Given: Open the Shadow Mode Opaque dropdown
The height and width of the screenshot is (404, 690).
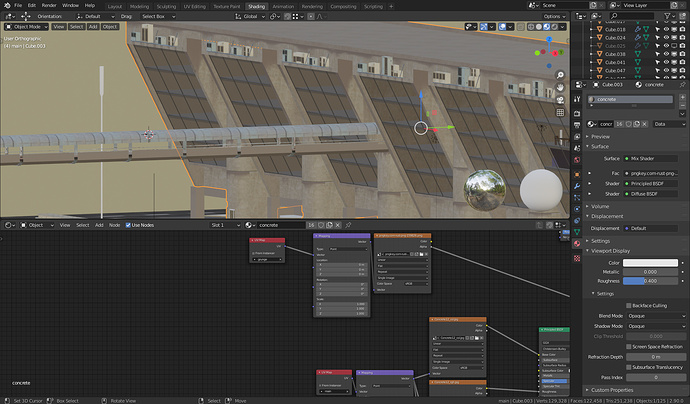Looking at the screenshot, I should [x=656, y=326].
